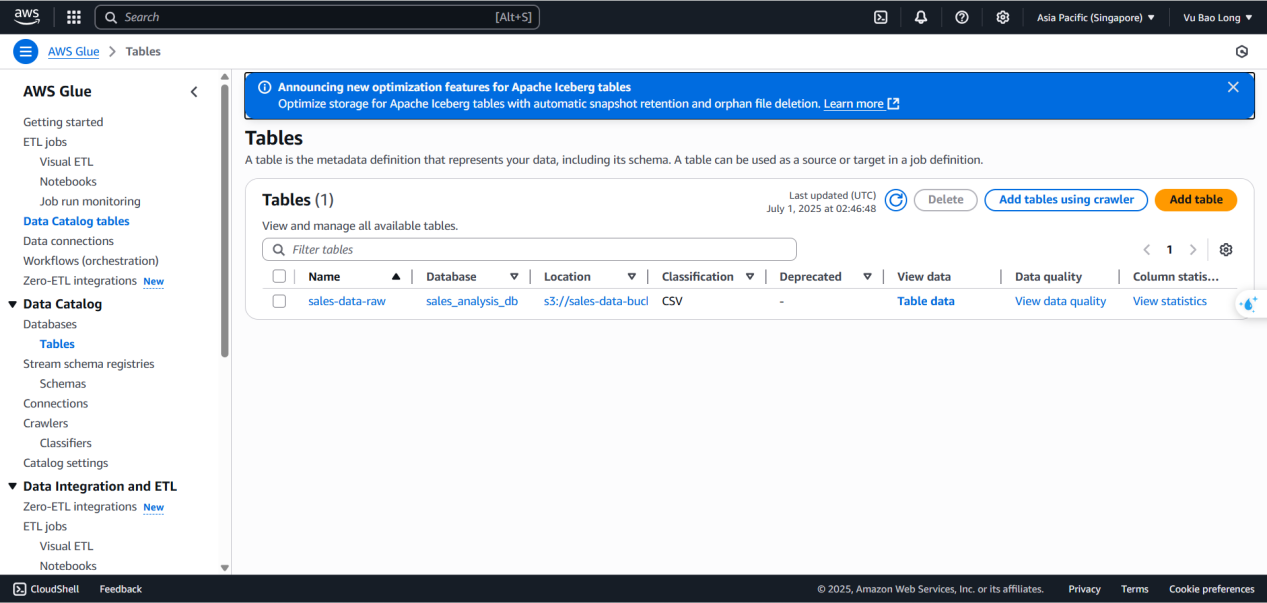The height and width of the screenshot is (603, 1267).
Task: Click the hexagon icon right of breadcrumb
Action: coord(1242,51)
